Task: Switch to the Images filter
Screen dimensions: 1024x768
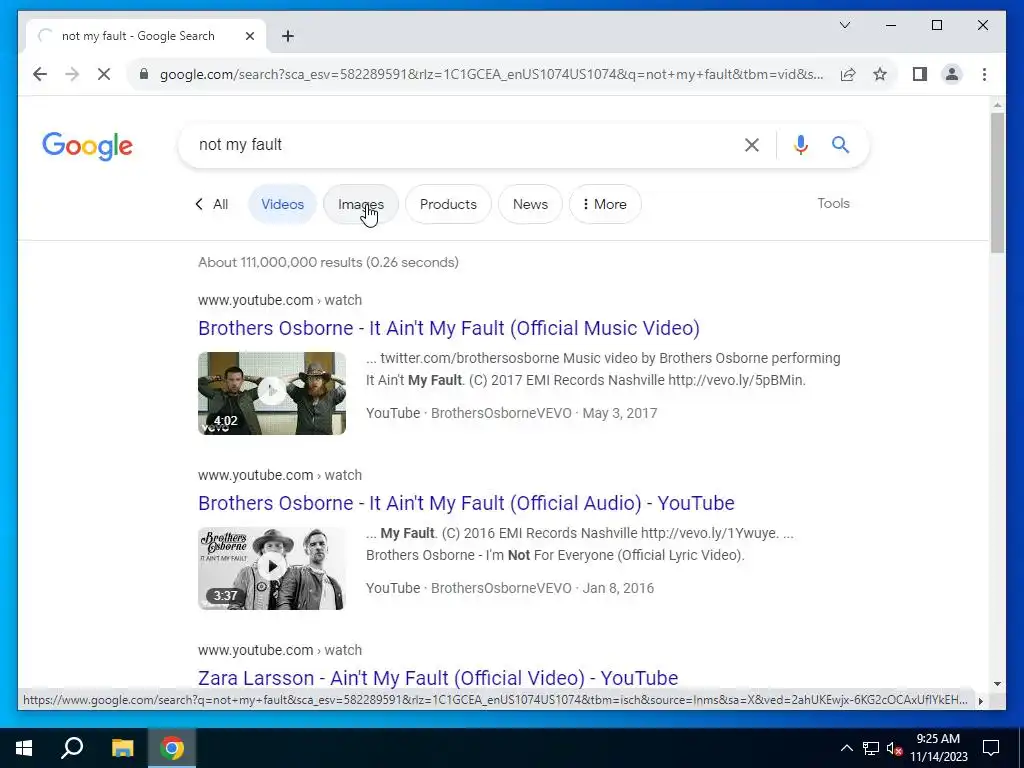Action: tap(360, 204)
